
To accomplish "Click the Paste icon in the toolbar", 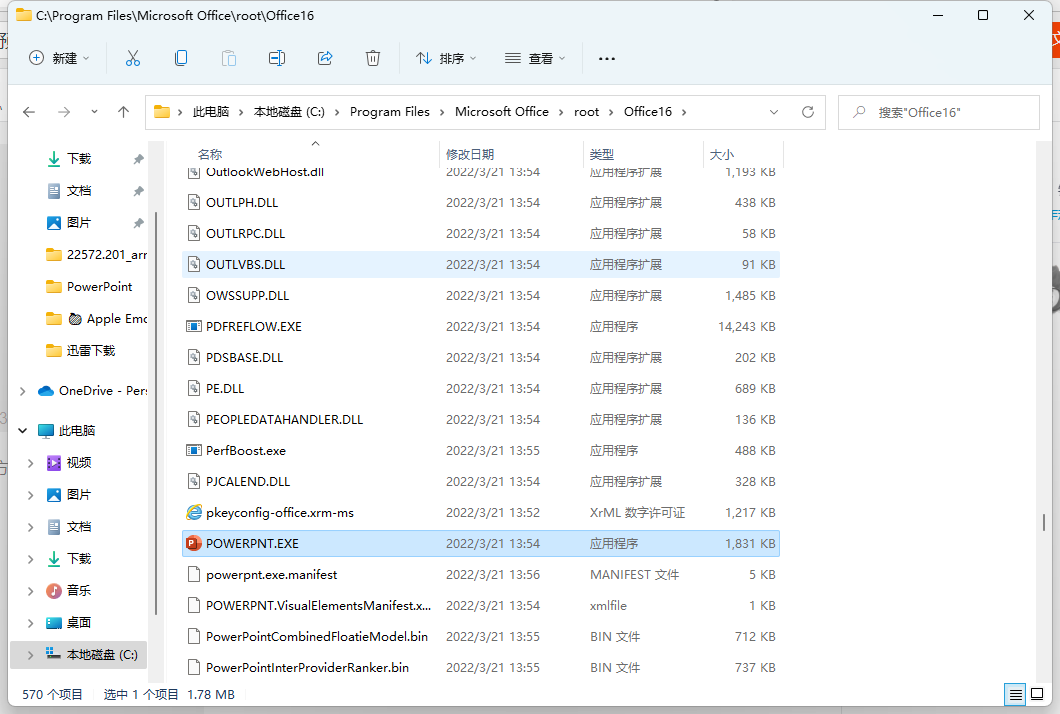I will [x=229, y=58].
